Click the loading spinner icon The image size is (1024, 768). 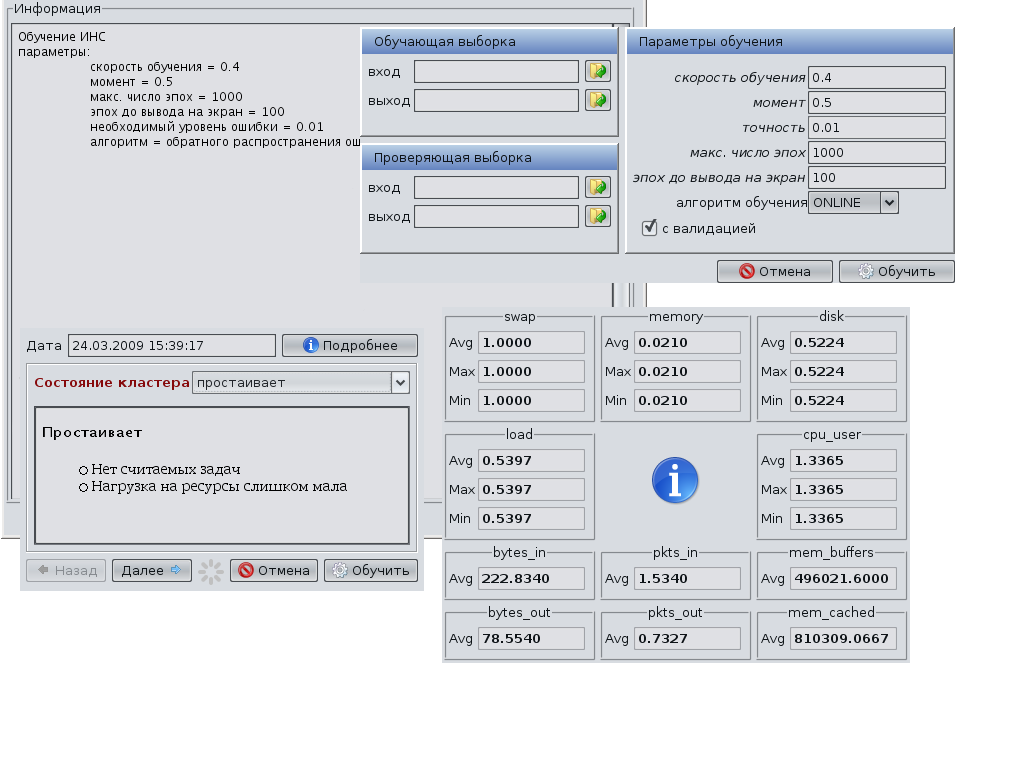click(211, 571)
